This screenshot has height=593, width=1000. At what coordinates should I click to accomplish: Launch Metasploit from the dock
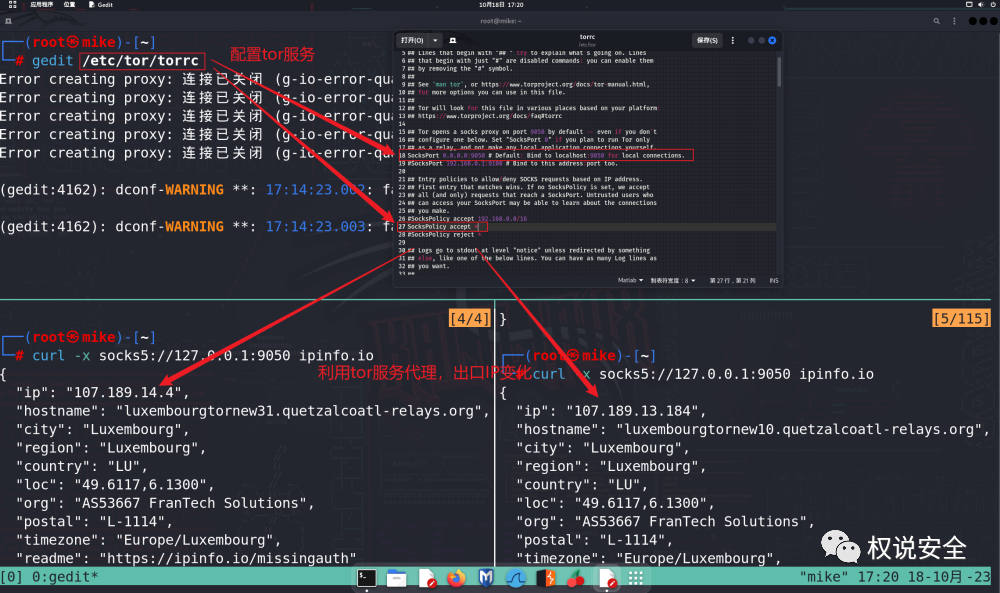[x=486, y=578]
